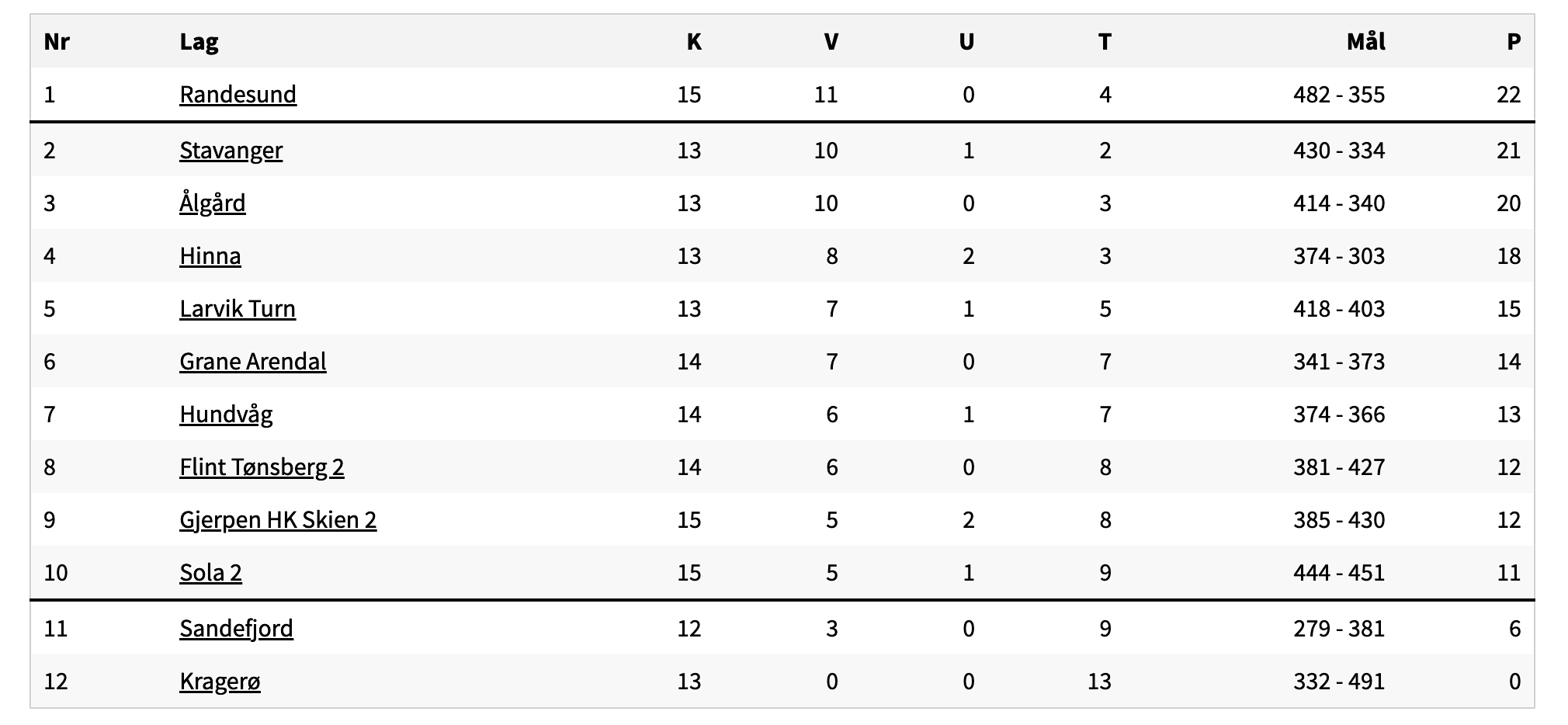The image size is (1568, 725).
Task: Click the Stavanger team link
Action: pos(231,150)
